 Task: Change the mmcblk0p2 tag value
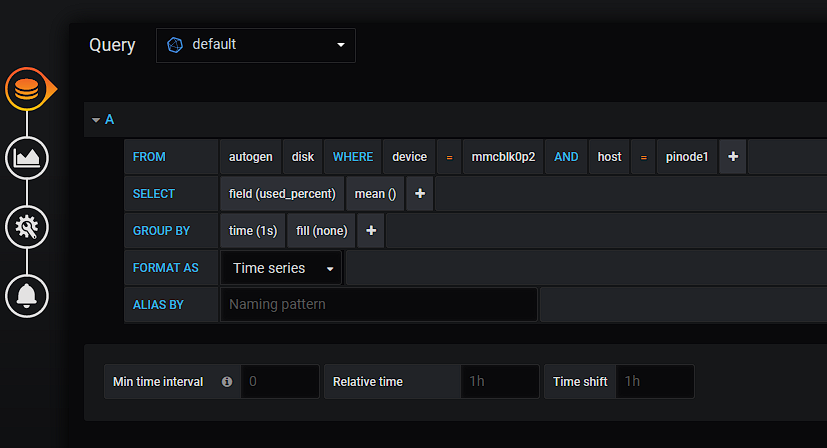click(x=503, y=157)
